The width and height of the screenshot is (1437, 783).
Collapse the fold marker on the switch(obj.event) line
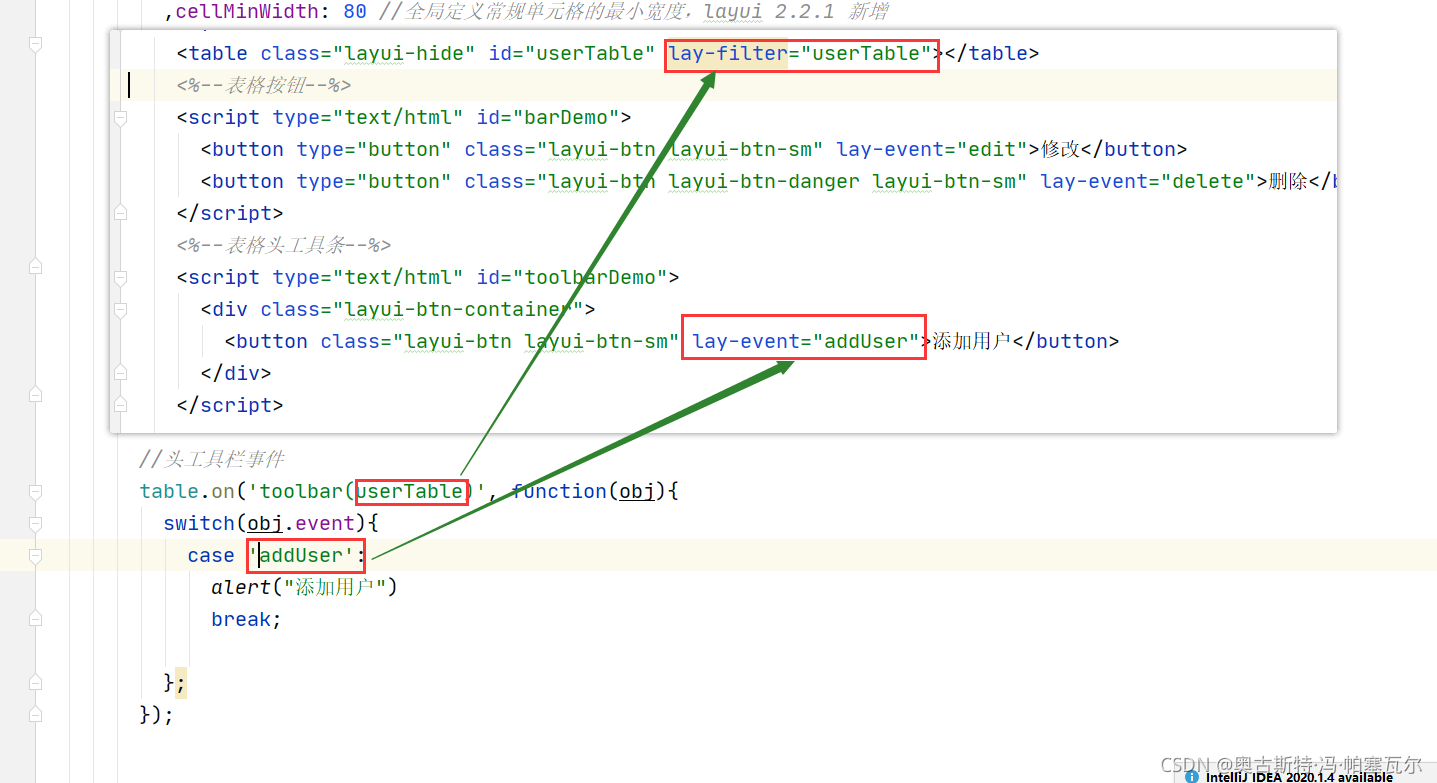point(36,524)
